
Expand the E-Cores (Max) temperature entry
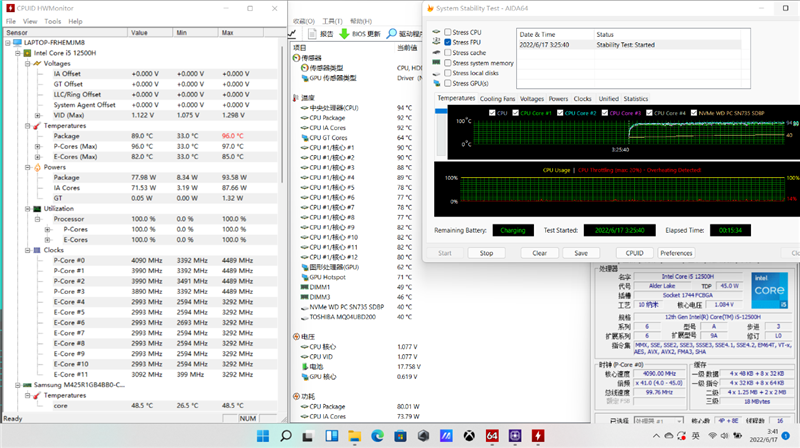37,157
